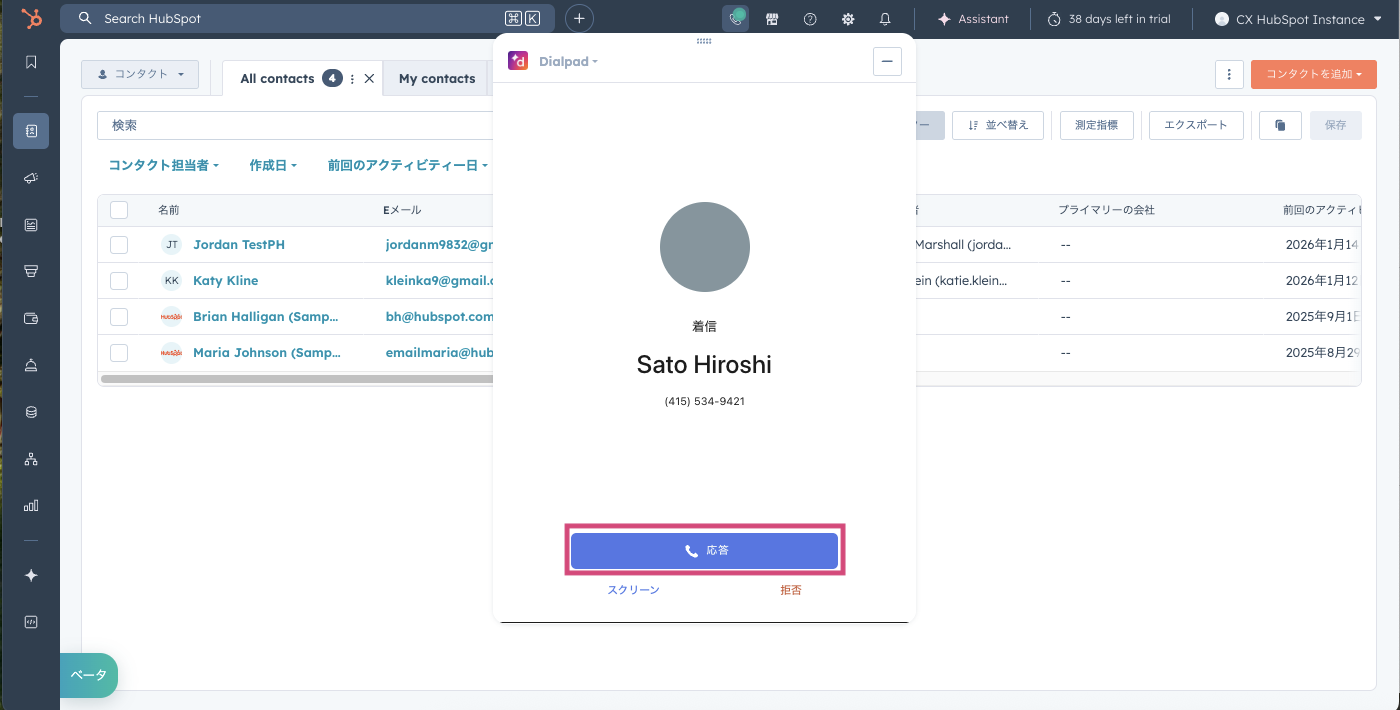Open the Reporting bar-chart icon in the sidebar
The height and width of the screenshot is (710, 1400).
click(31, 505)
